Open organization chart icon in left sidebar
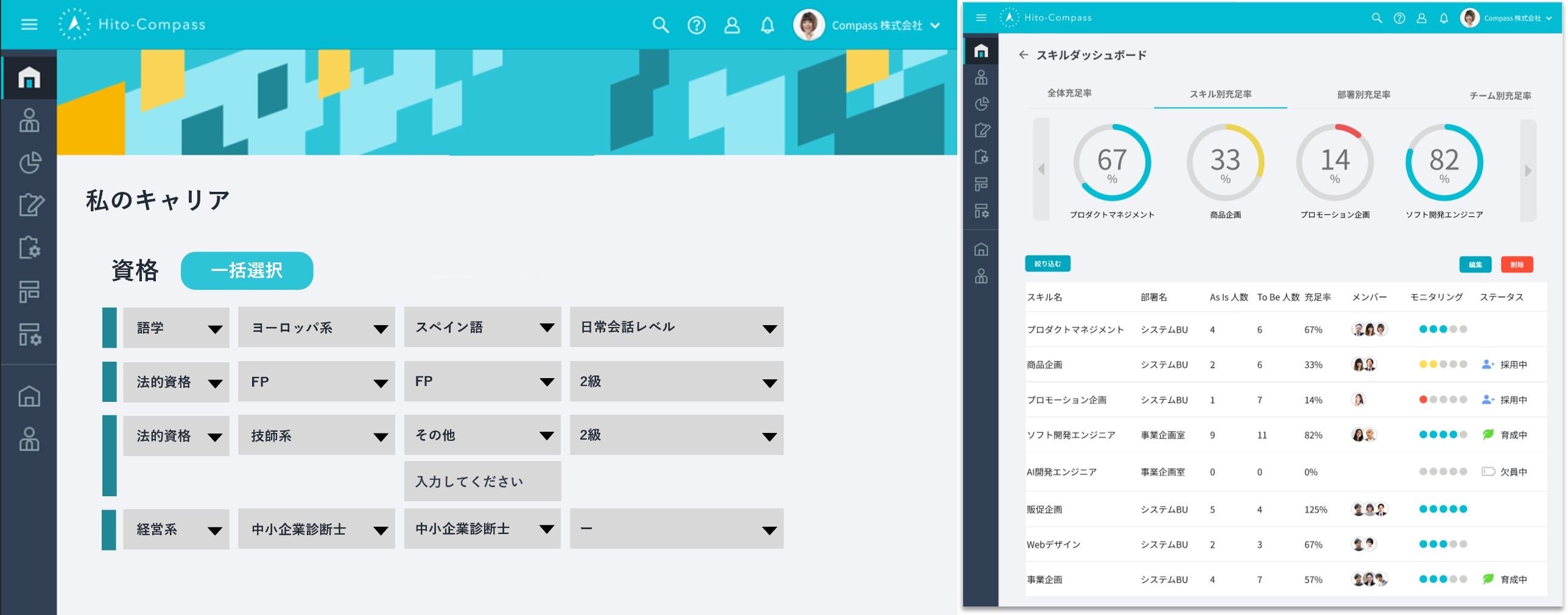Screen dimensions: 1568x615 pyautogui.click(x=29, y=120)
